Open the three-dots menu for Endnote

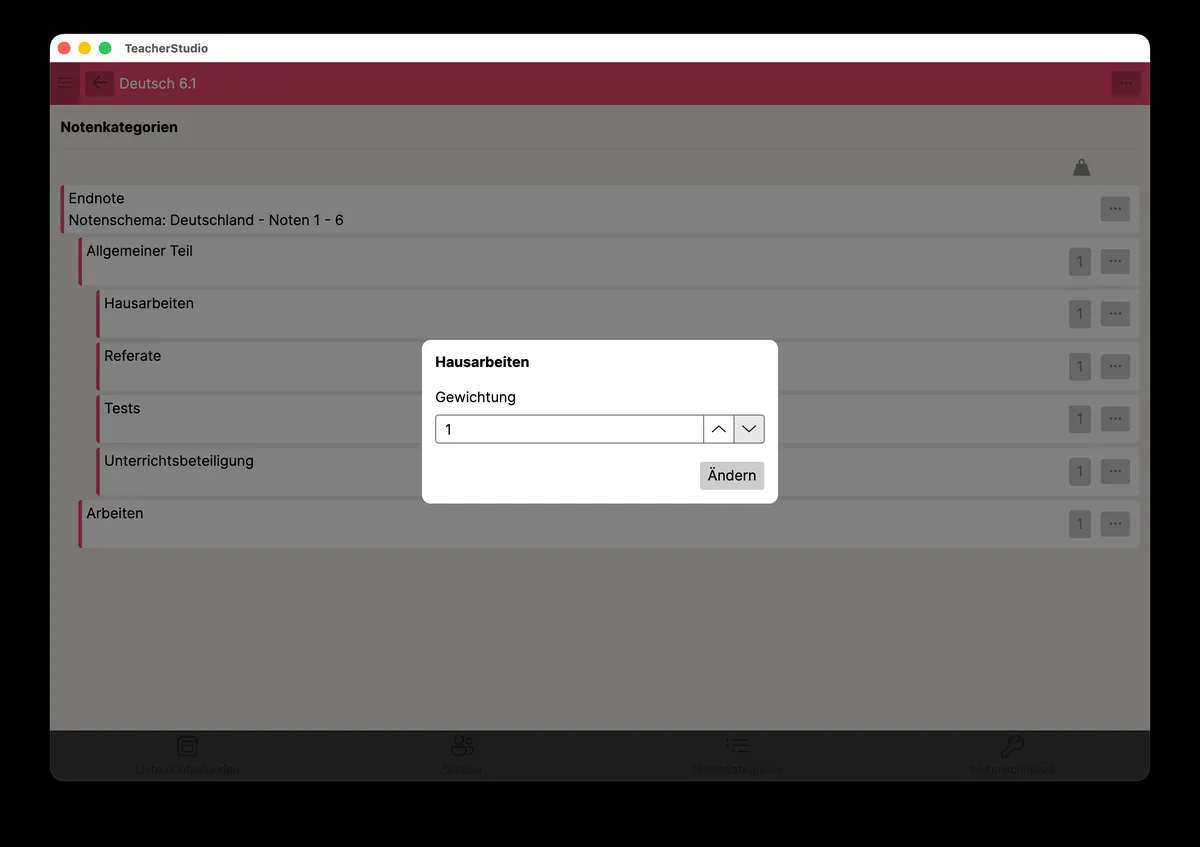coord(1115,209)
